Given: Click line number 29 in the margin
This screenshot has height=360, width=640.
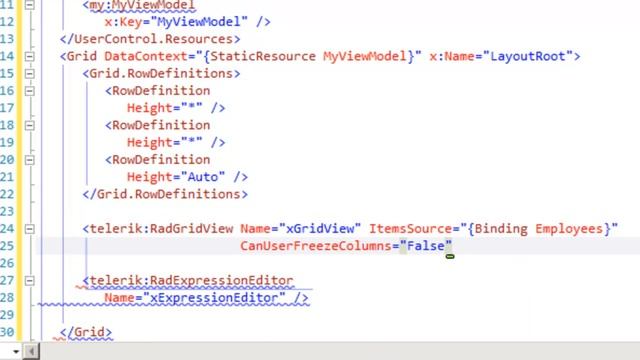Looking at the screenshot, I should 7,315.
